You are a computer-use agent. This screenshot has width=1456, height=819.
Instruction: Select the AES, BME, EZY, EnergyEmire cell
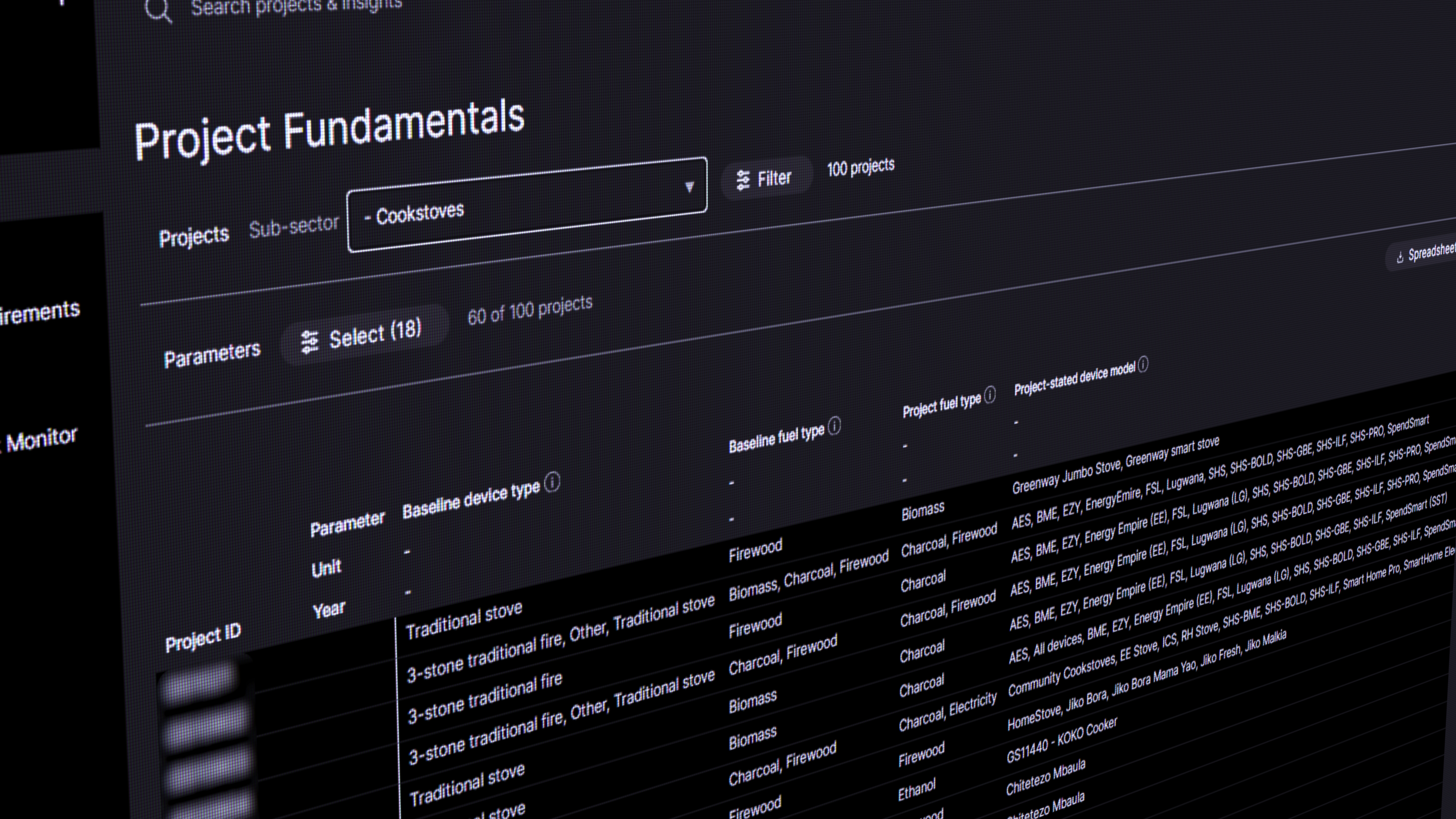click(x=1220, y=472)
